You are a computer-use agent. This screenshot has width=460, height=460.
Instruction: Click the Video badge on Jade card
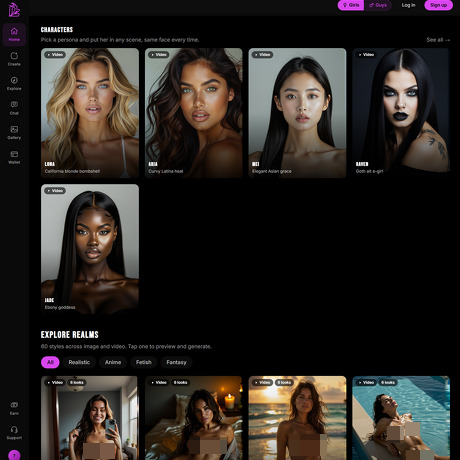pyautogui.click(x=55, y=191)
